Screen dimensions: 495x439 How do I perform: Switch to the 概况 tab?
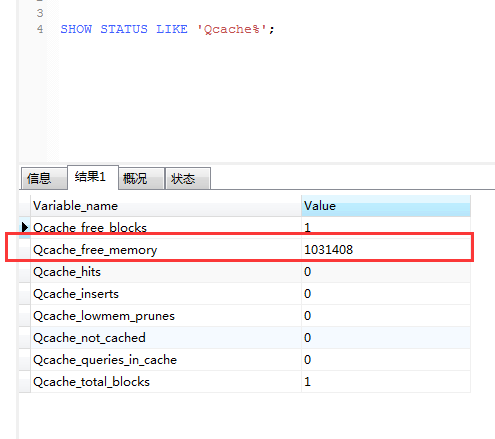(141, 179)
